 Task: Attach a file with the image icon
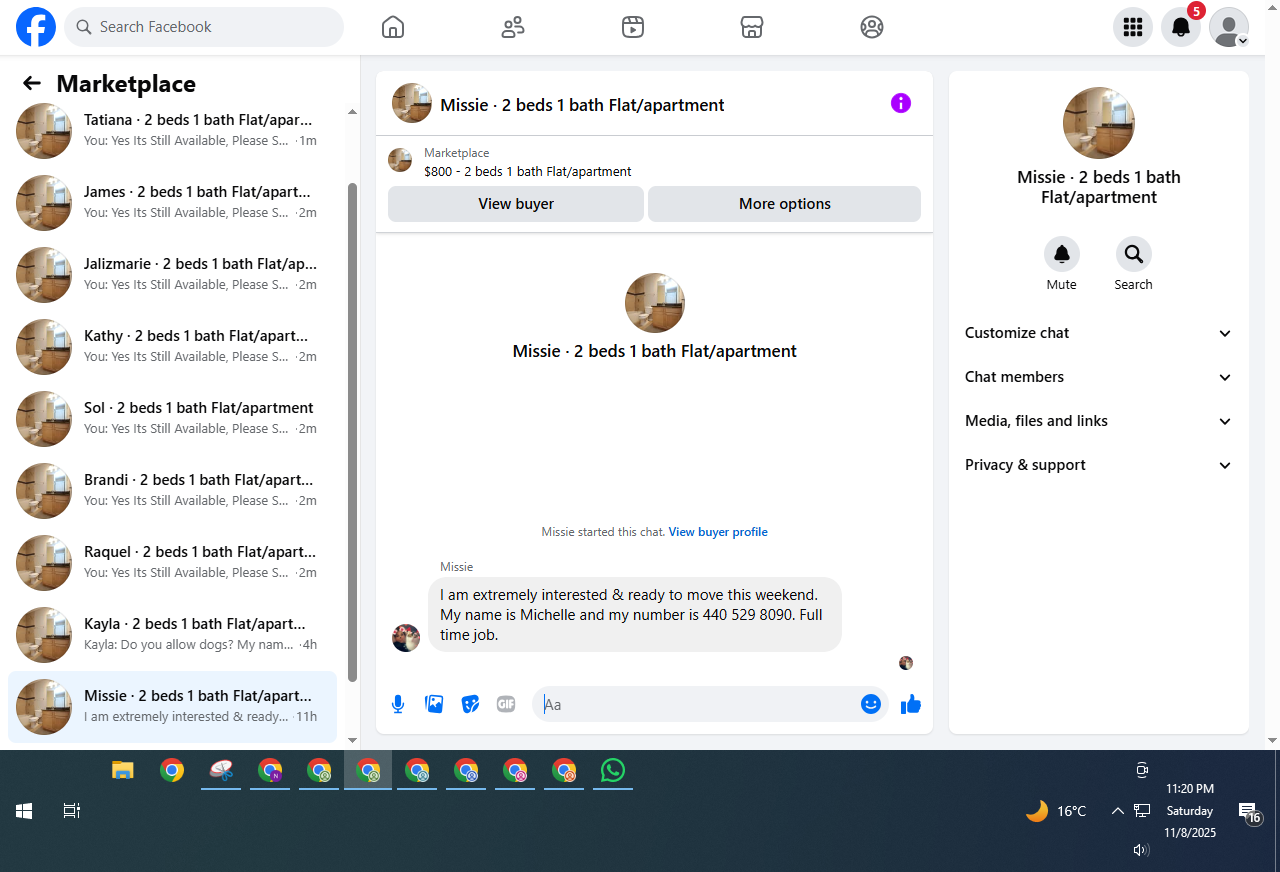pos(434,704)
